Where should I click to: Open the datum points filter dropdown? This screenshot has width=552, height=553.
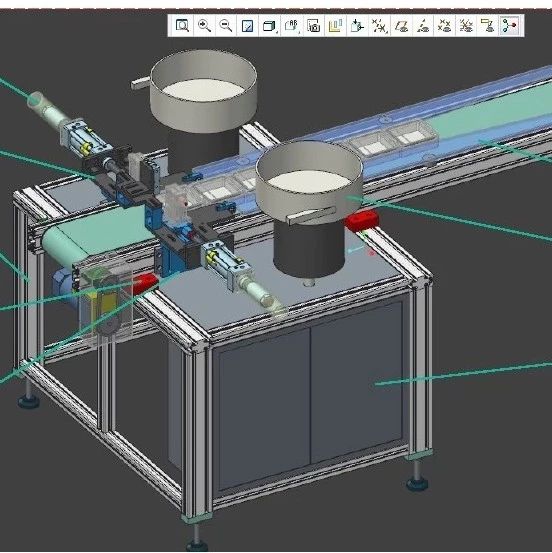379,26
